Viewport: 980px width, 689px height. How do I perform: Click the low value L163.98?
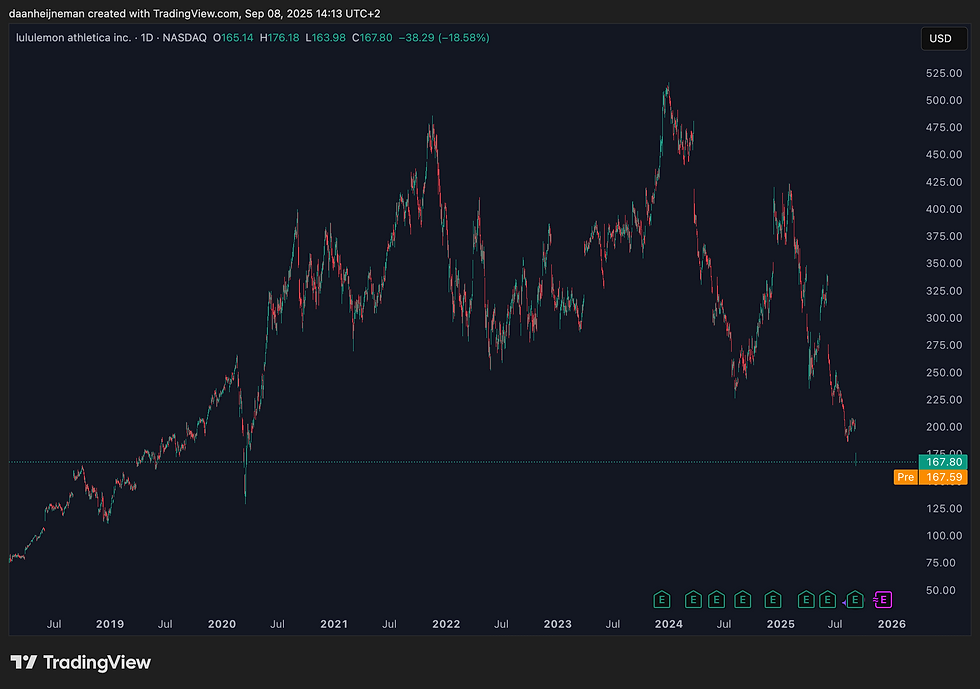coord(326,38)
